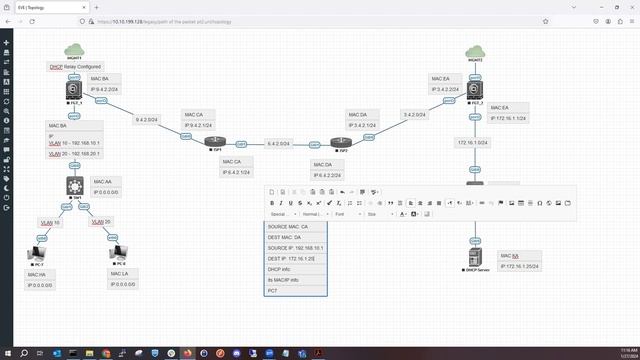This screenshot has width=640, height=360.
Task: Open Configured objects (A icon) in sidebar
Action: click(x=6, y=82)
